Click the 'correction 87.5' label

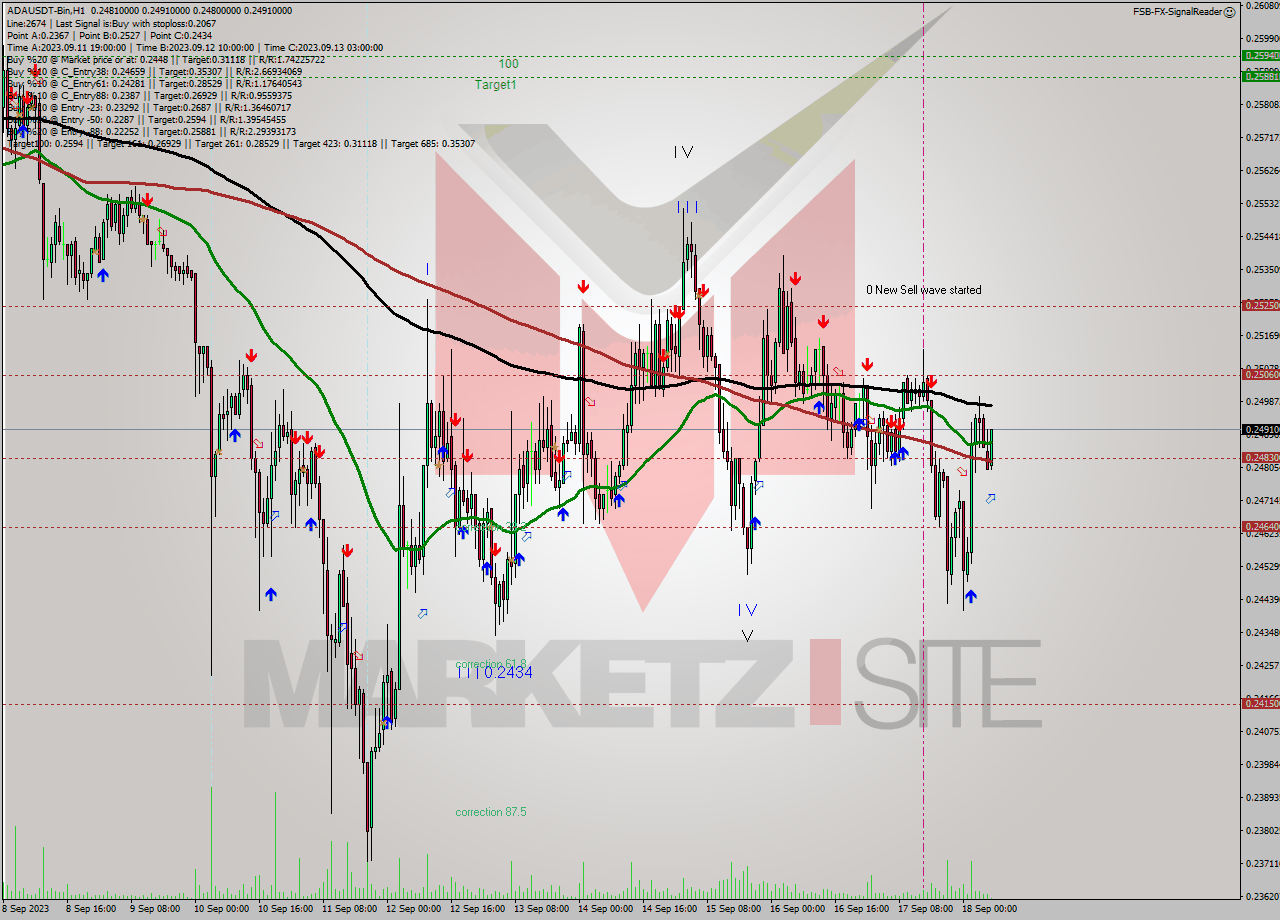click(491, 812)
